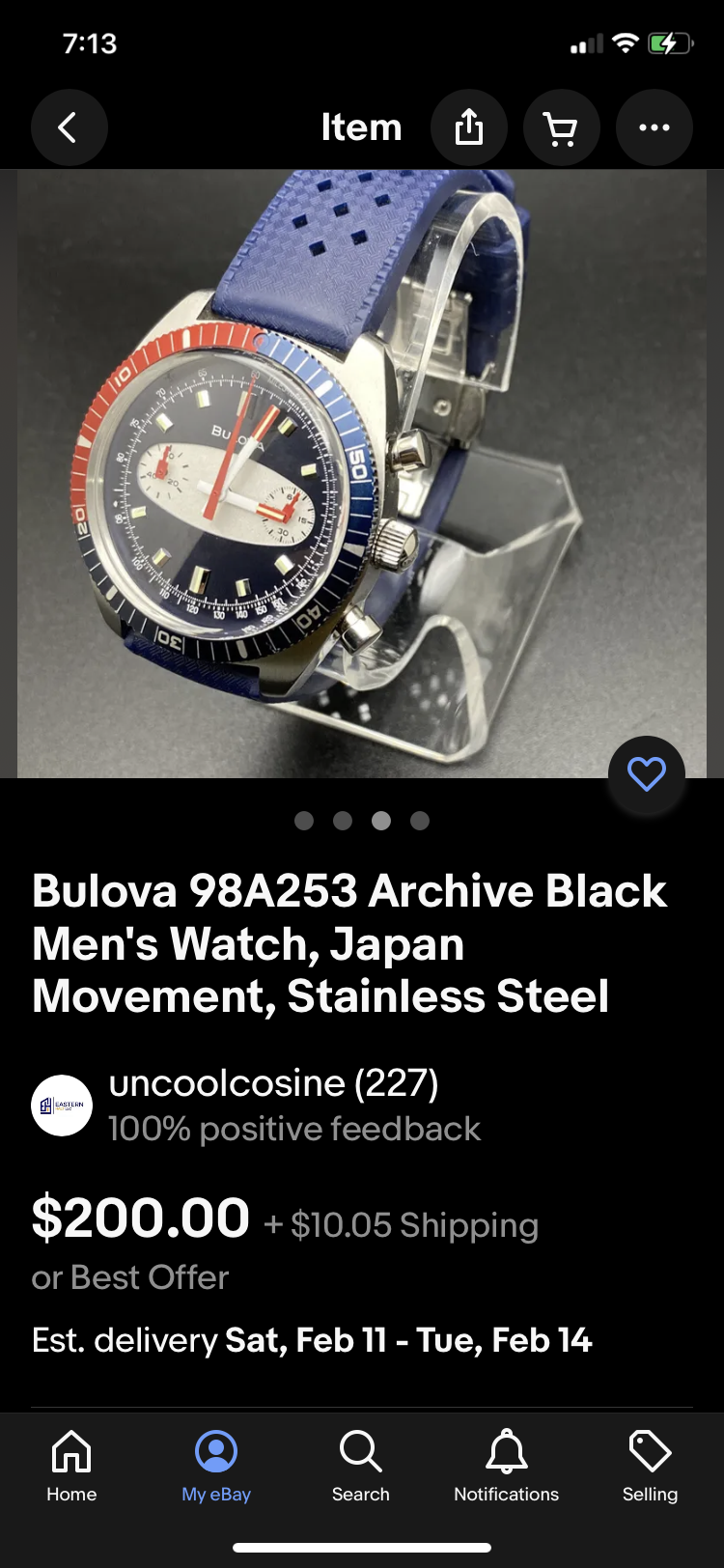Open the Selling tag tab
Screen dimensions: 724x1568
coord(650,1466)
